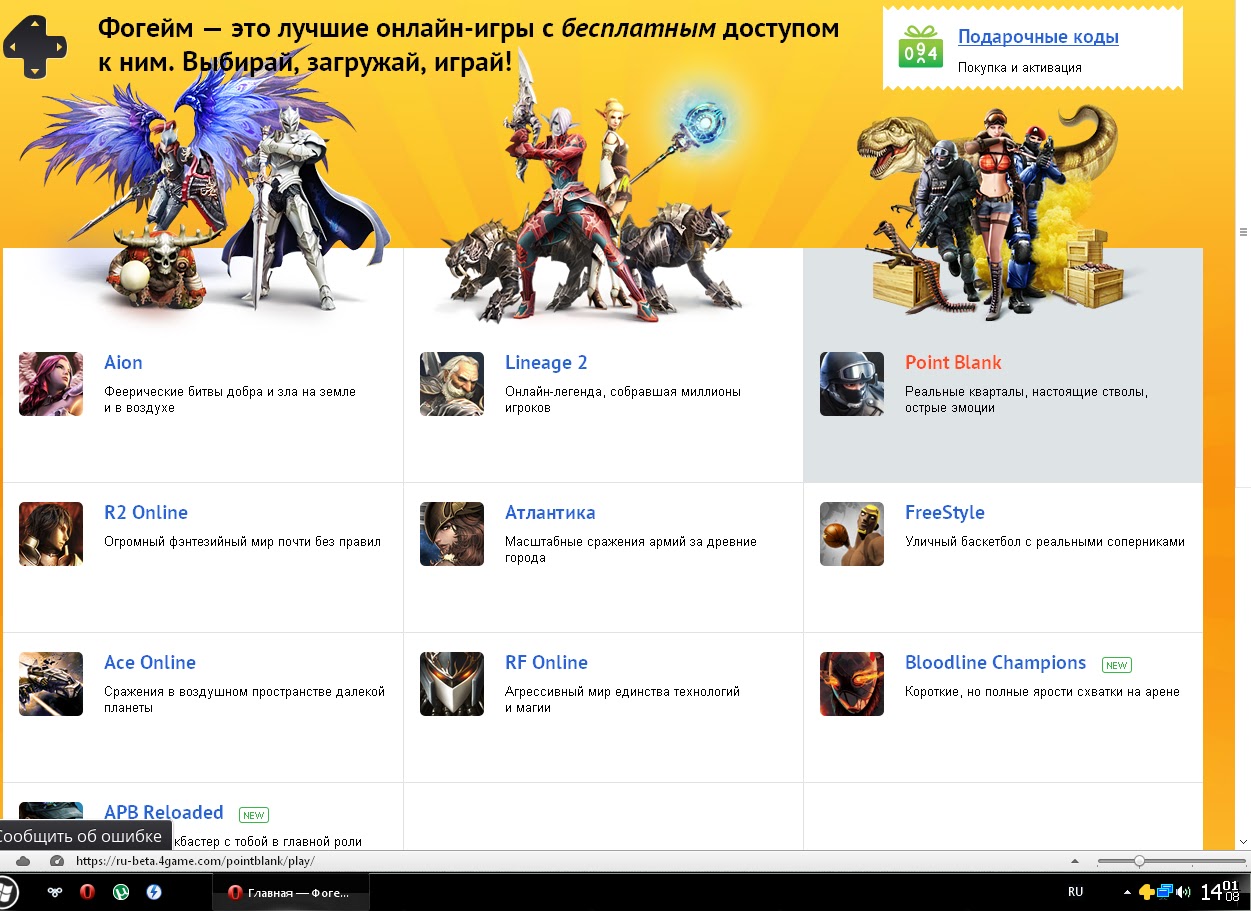Launch Opera from the pinned taskbar icon
The width and height of the screenshot is (1251, 911).
(87, 892)
